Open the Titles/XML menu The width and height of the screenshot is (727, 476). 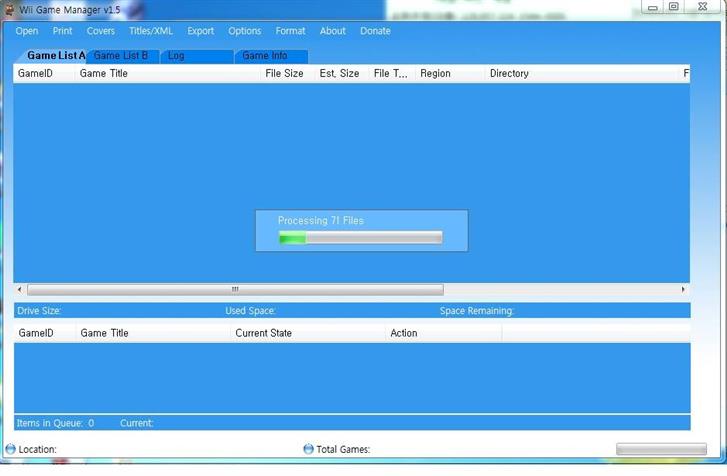coord(151,31)
